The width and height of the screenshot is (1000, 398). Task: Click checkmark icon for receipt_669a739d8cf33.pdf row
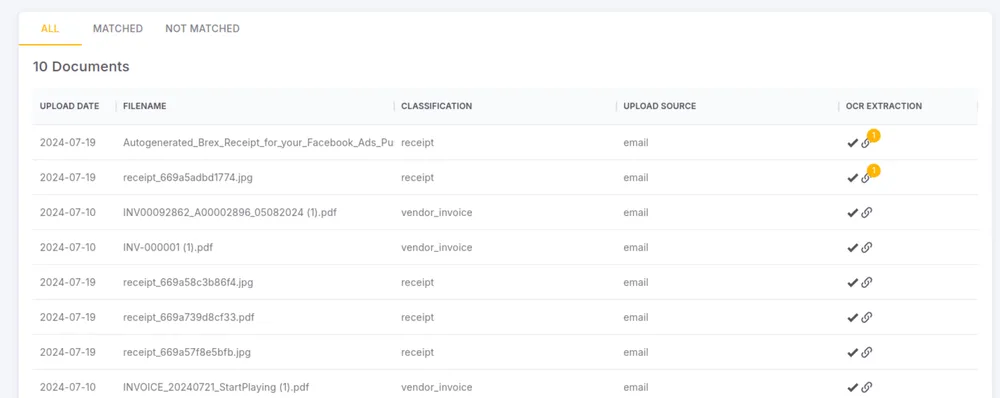click(x=852, y=318)
